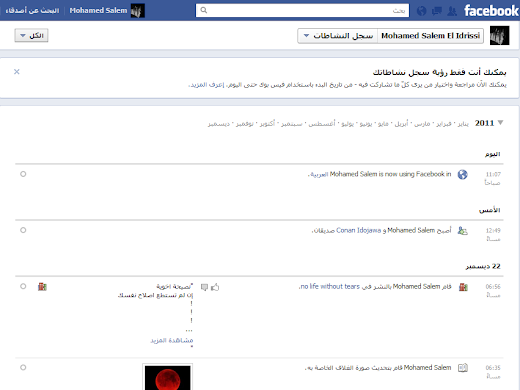Jump to March (مارس) in month list
This screenshot has height=390, width=520.
(x=422, y=124)
